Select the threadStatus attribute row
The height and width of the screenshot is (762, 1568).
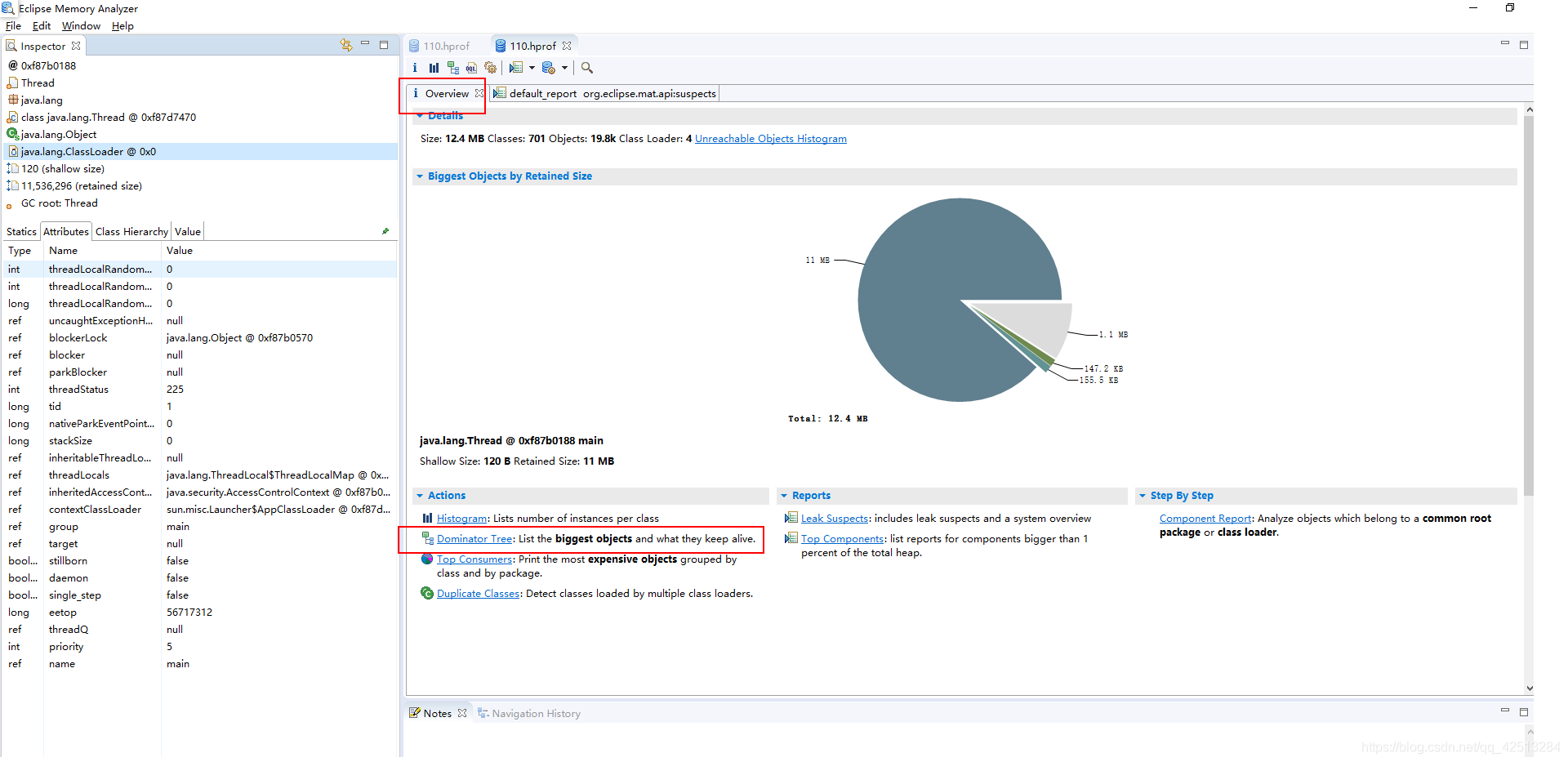click(x=201, y=390)
